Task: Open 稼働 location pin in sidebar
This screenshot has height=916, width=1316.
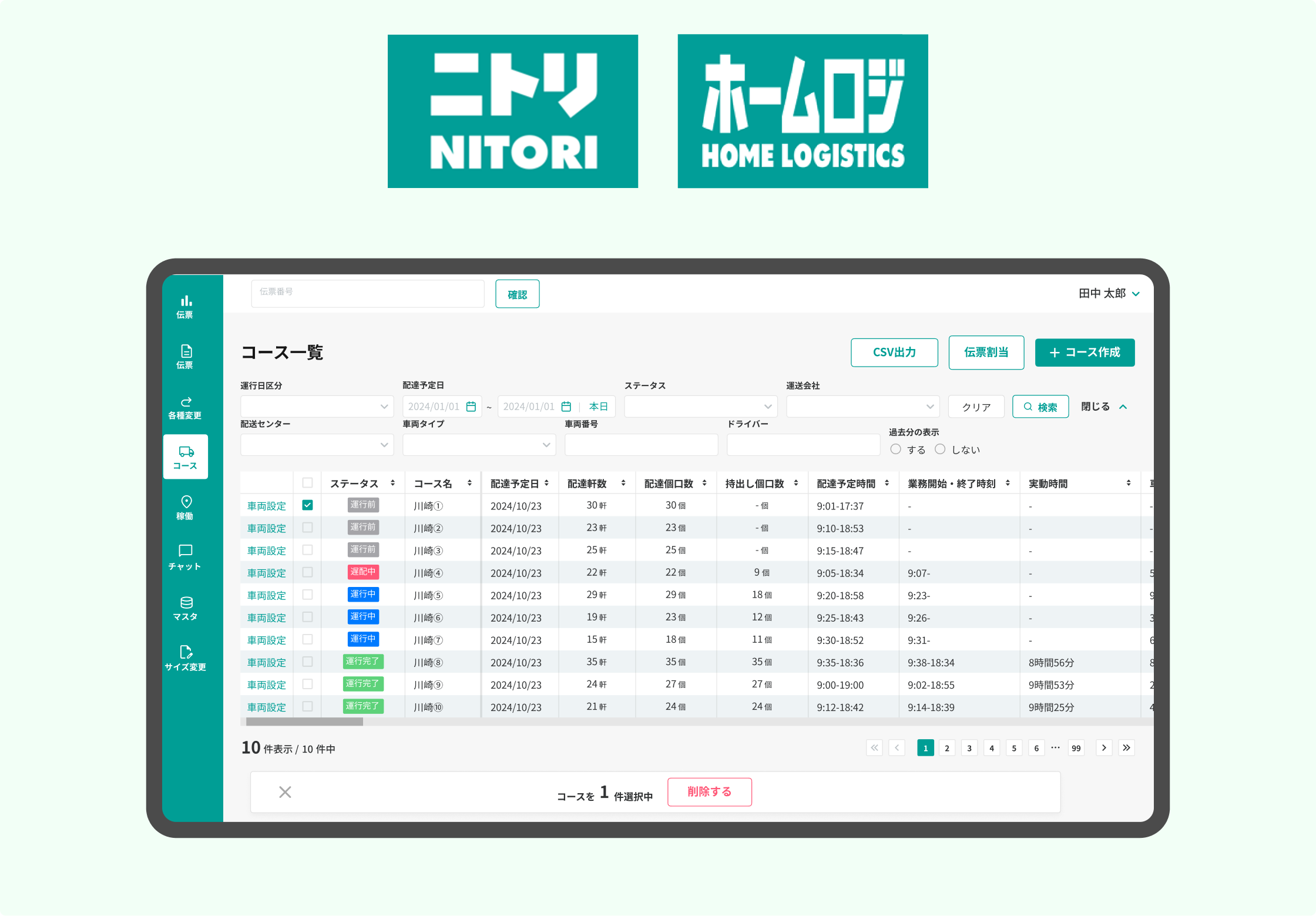Action: 185,507
